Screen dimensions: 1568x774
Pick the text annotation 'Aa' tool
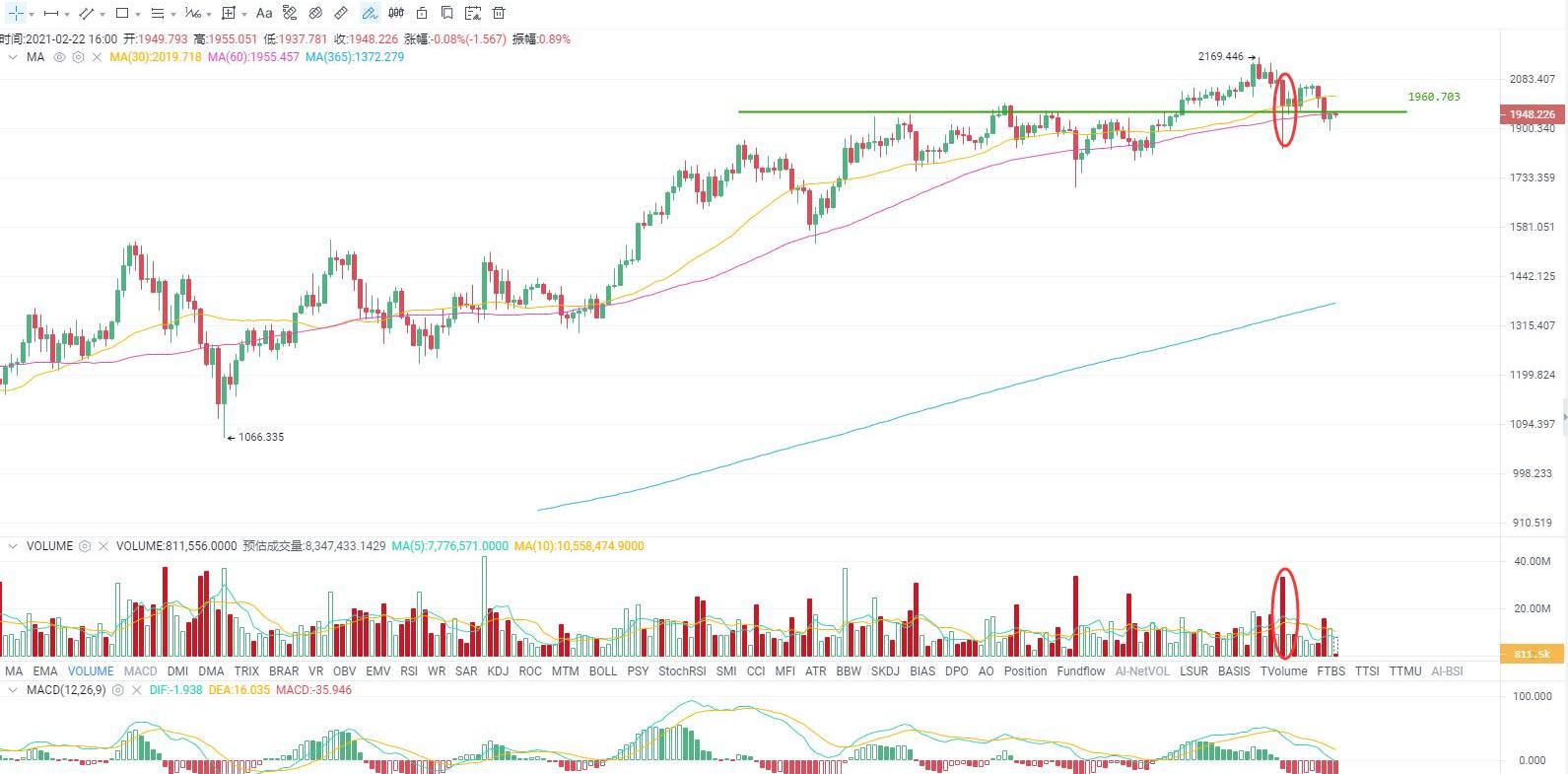[x=263, y=13]
